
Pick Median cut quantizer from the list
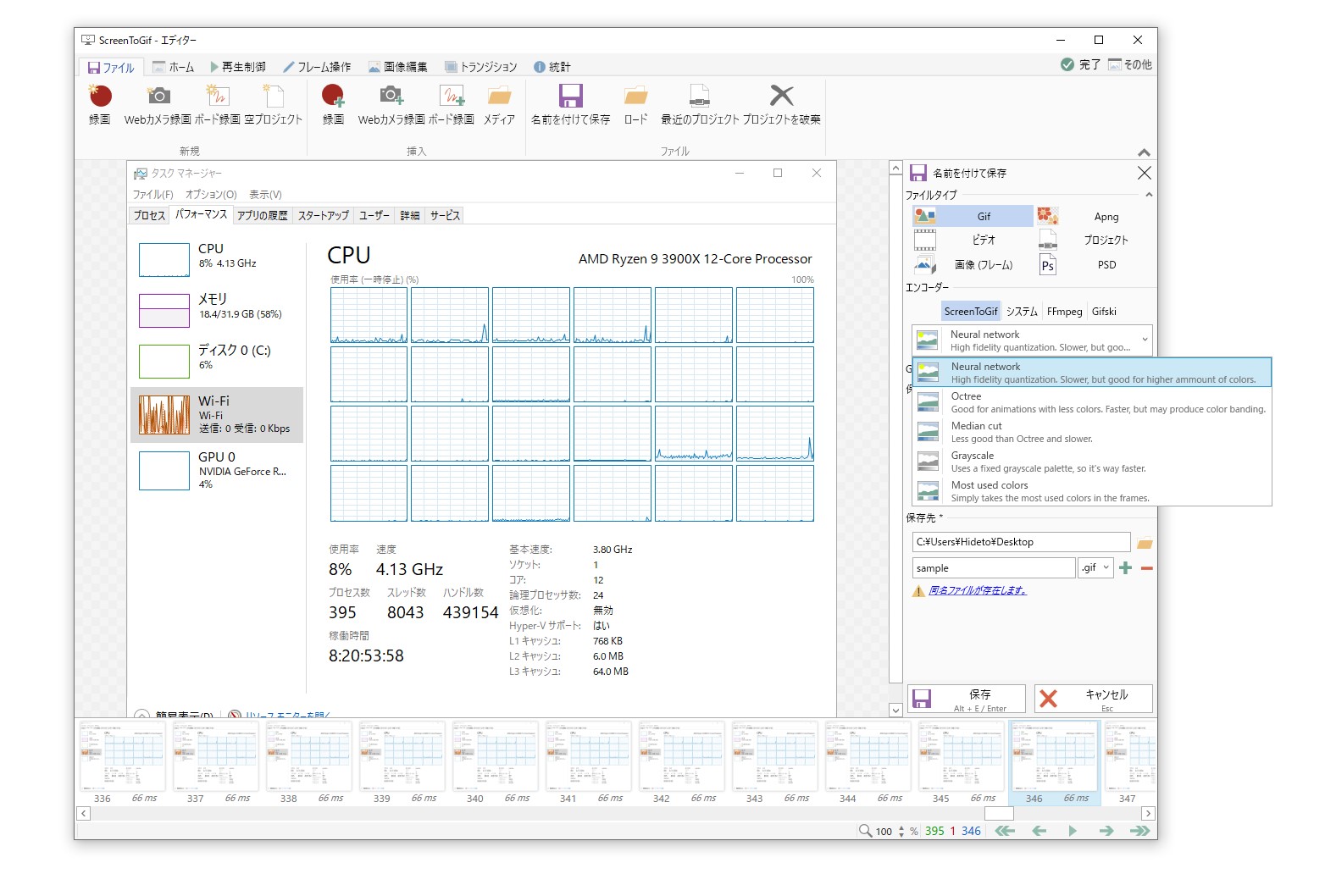pos(1092,432)
